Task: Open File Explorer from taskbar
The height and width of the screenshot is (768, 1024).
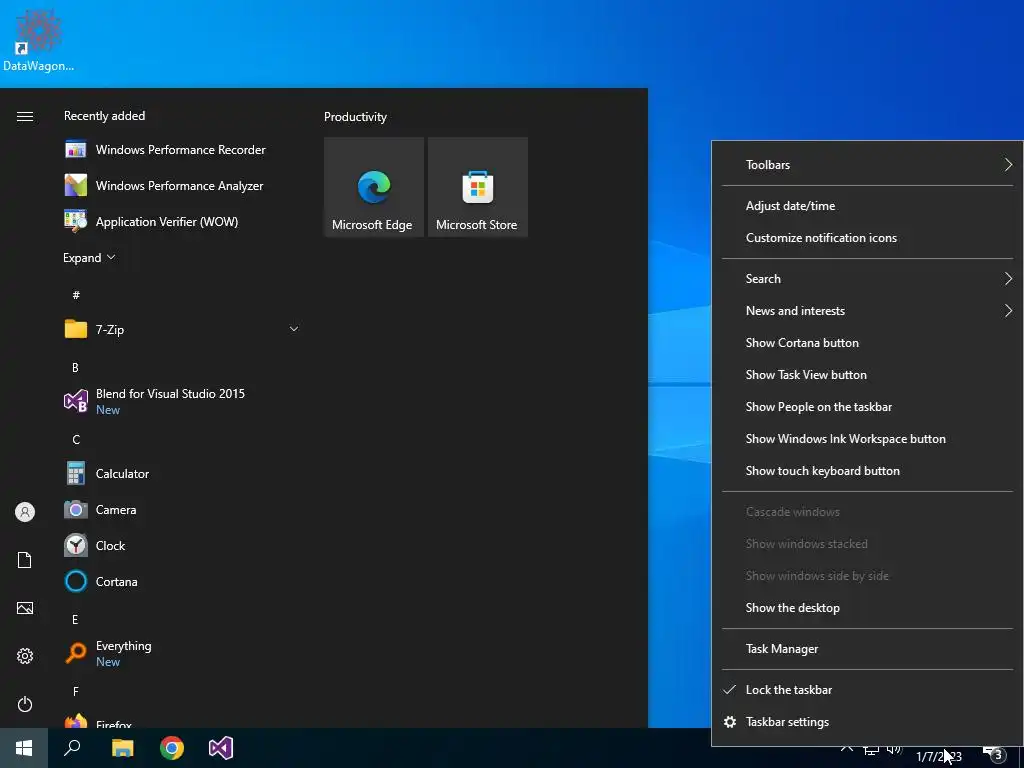Action: (122, 748)
